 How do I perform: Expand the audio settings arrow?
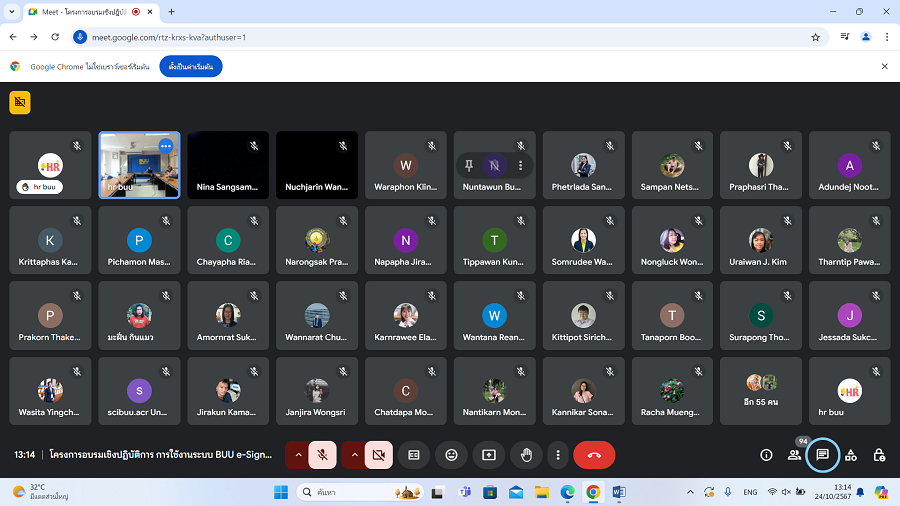(297, 455)
